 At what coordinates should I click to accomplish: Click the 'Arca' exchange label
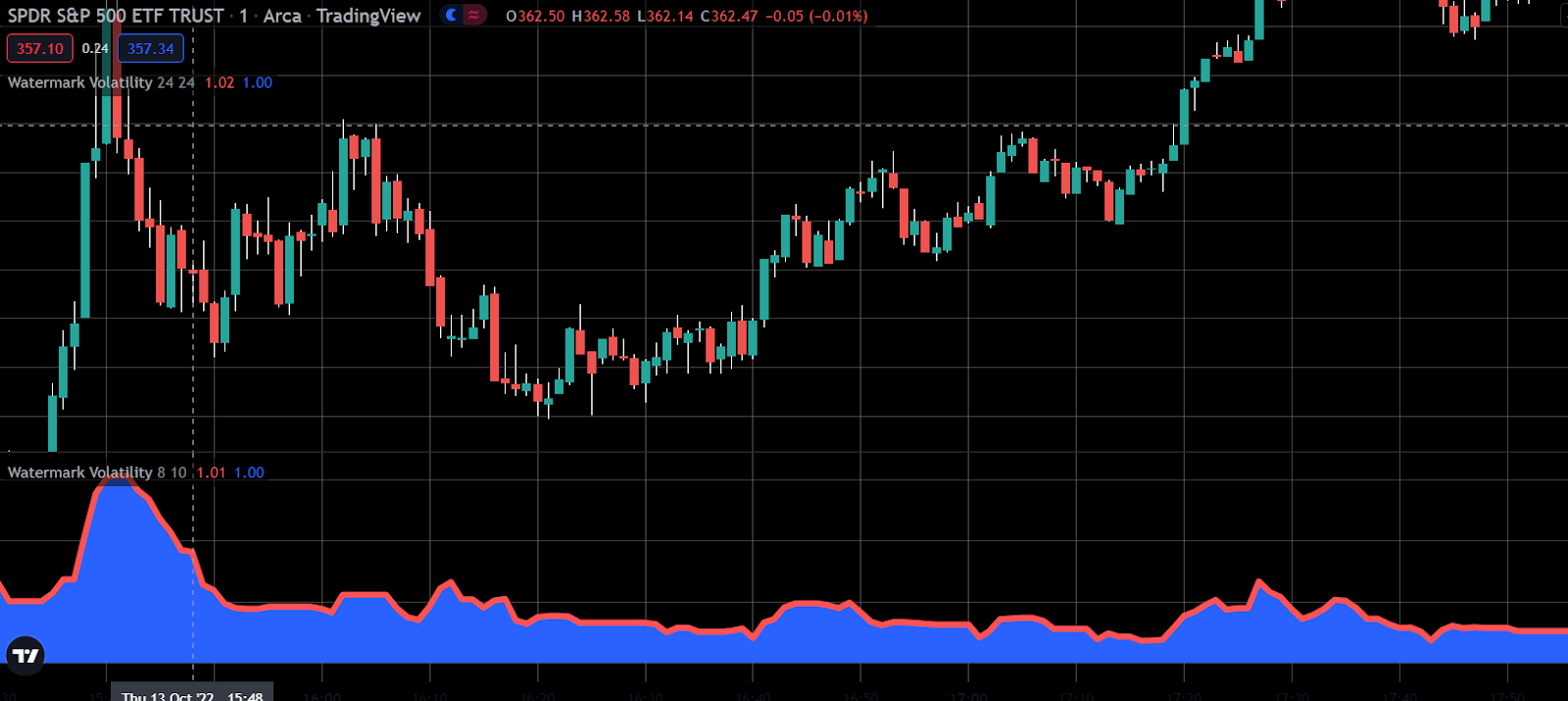pyautogui.click(x=282, y=16)
